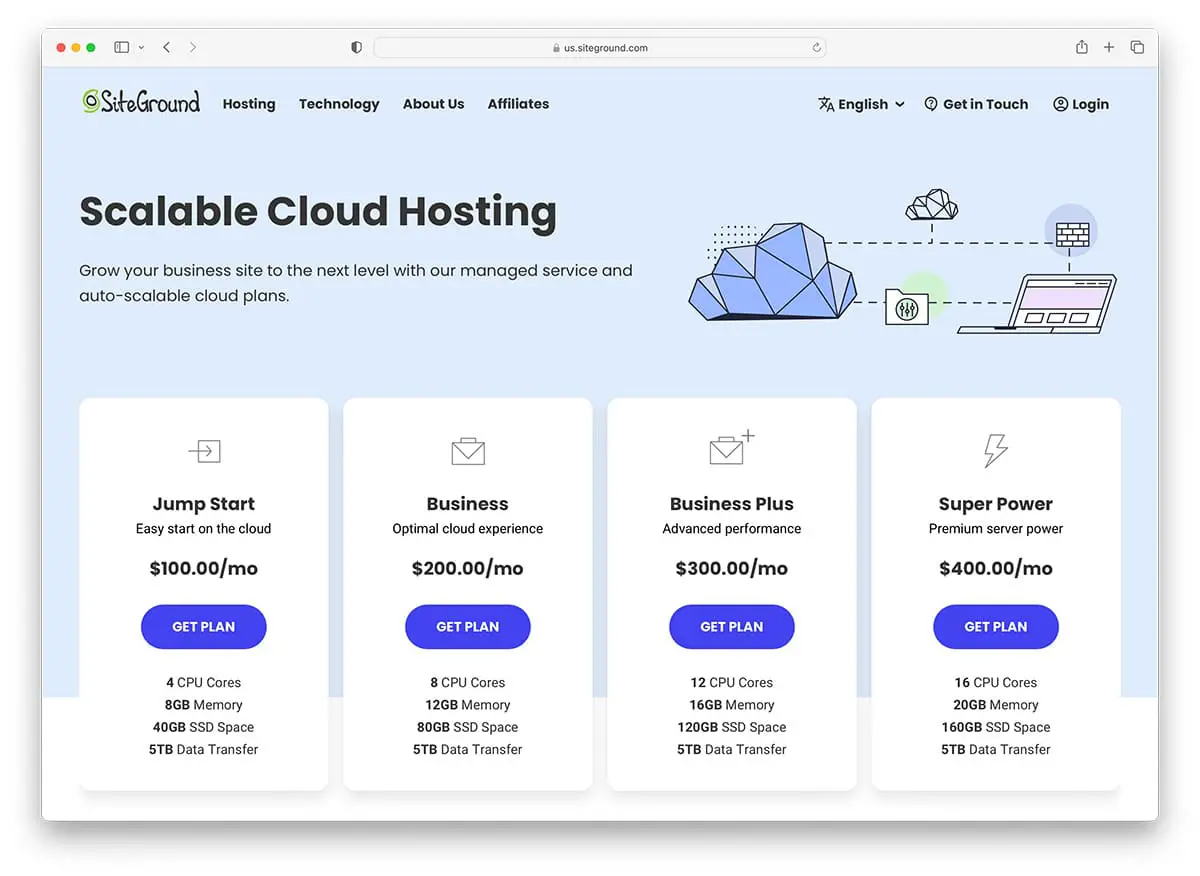Screen dimensions: 1200x876
Task: Click the Super Power plan title
Action: click(x=996, y=504)
